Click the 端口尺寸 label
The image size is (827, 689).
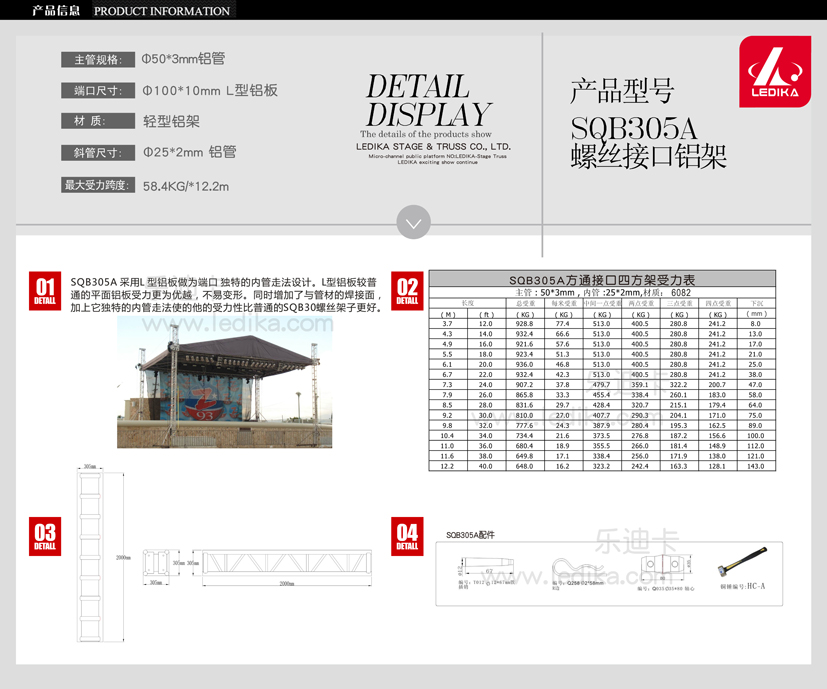[x=98, y=91]
